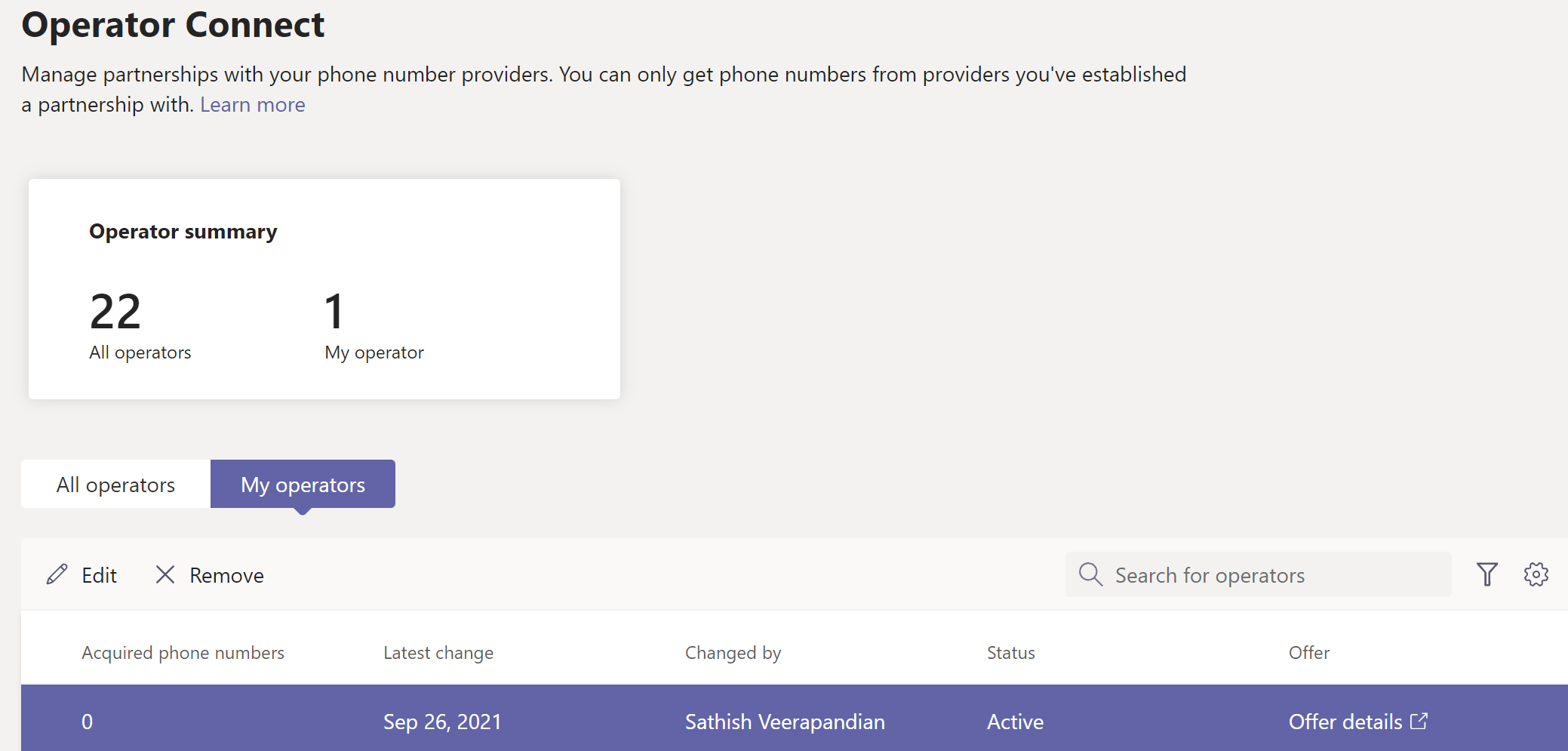This screenshot has width=1568, height=751.
Task: Select the Sathish Veerapandian row cell
Action: [x=784, y=722]
